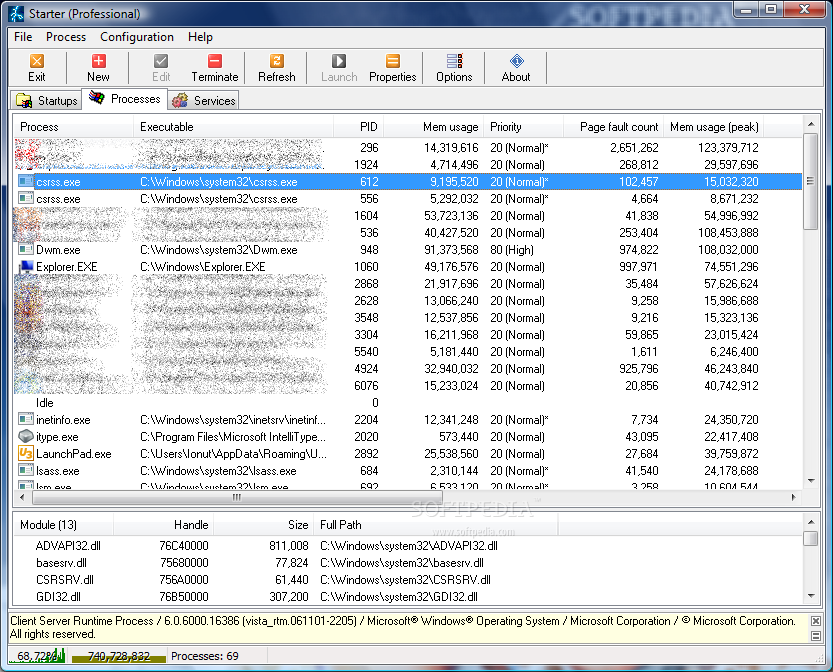Click the CPU usage graph in status bar
The height and width of the screenshot is (672, 833).
pyautogui.click(x=37, y=656)
